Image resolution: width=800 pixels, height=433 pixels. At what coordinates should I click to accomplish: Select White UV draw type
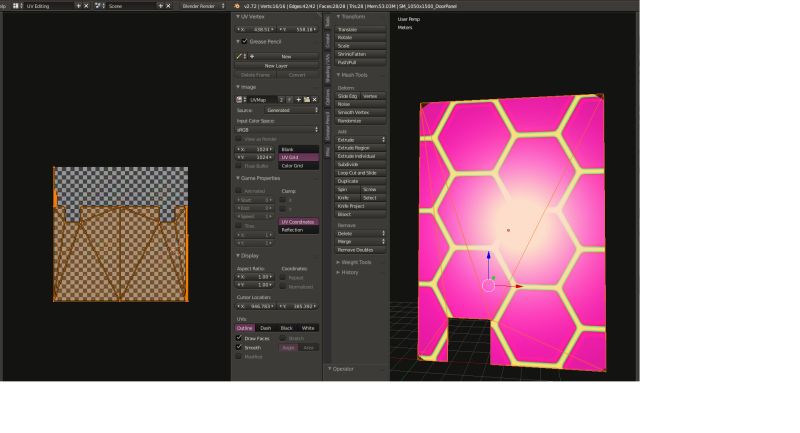point(308,328)
